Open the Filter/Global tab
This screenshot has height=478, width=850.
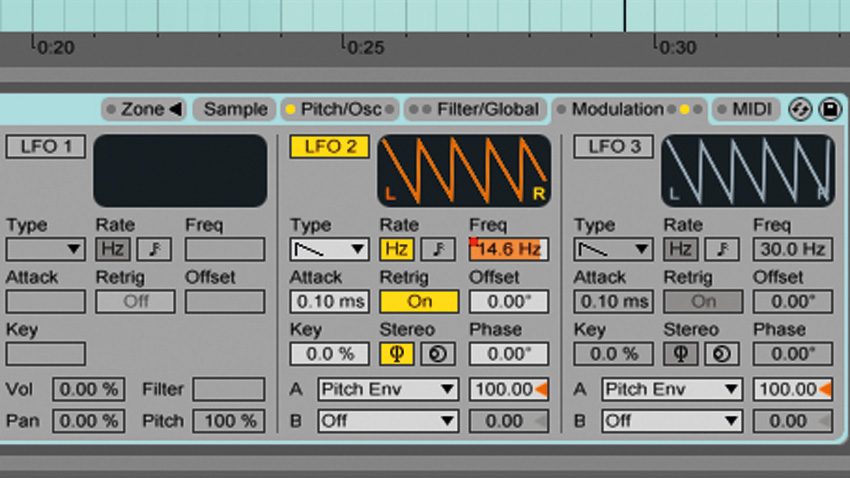475,109
